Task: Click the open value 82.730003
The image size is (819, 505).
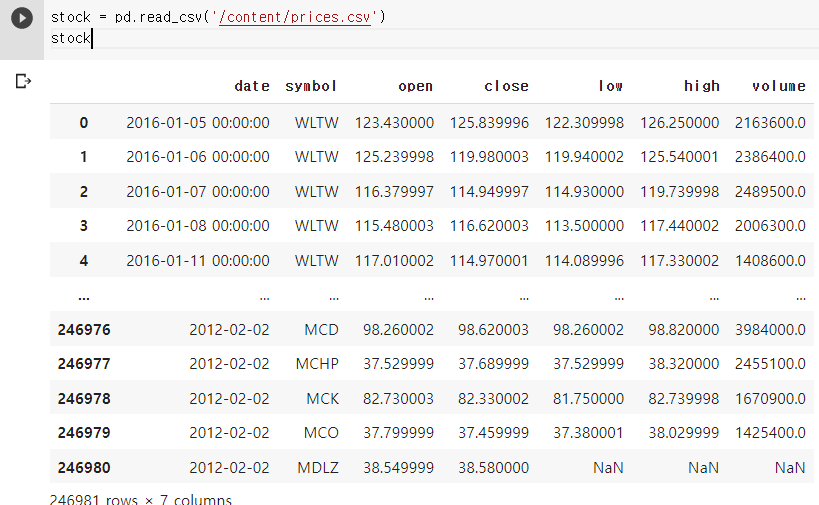Action: (399, 398)
